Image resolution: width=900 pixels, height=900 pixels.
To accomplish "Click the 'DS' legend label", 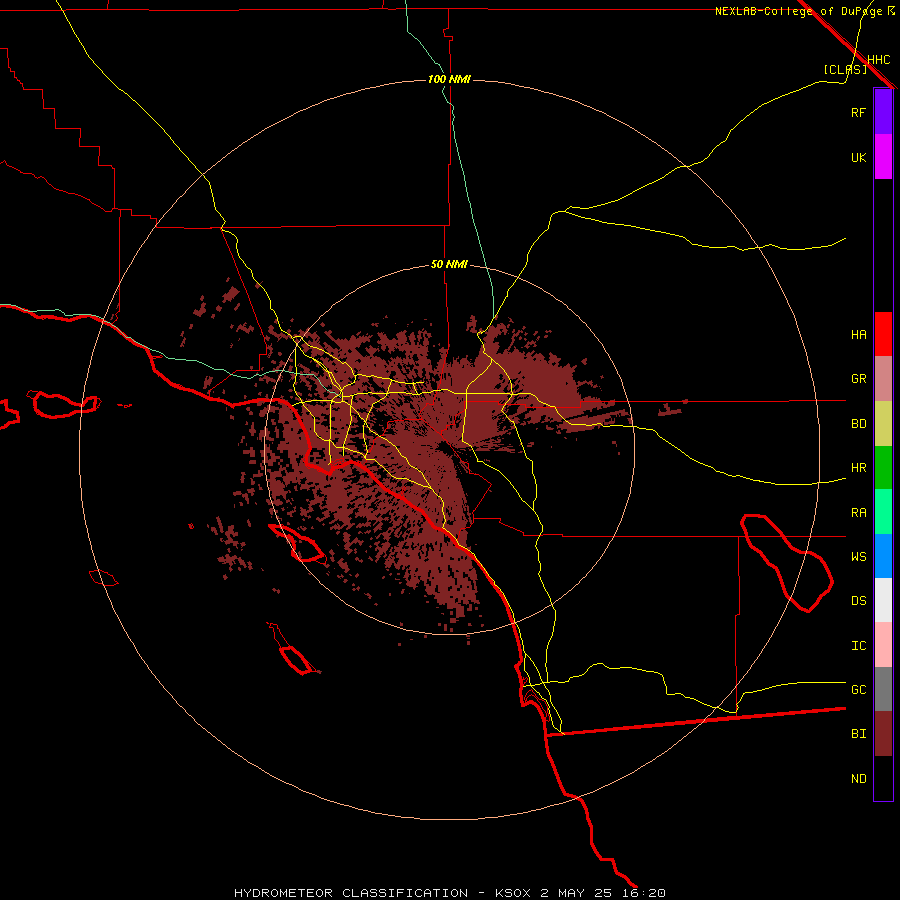I will (858, 601).
